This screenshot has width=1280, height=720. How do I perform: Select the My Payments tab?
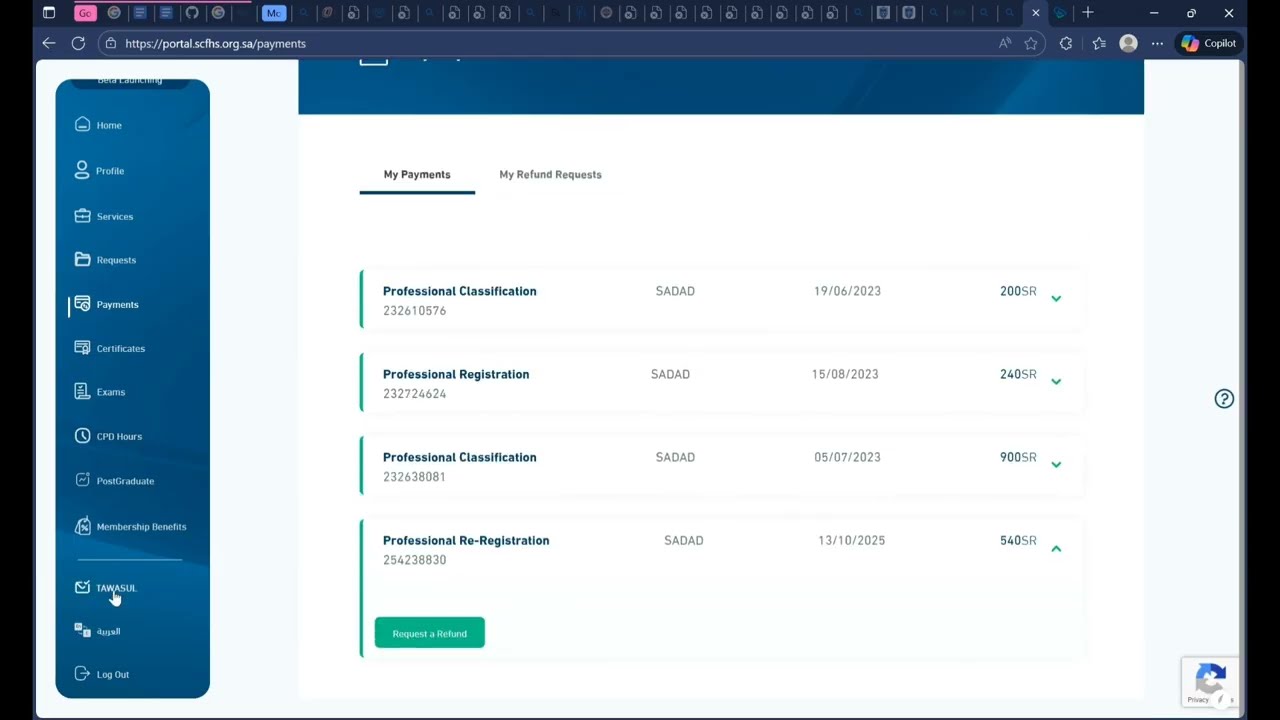point(417,174)
